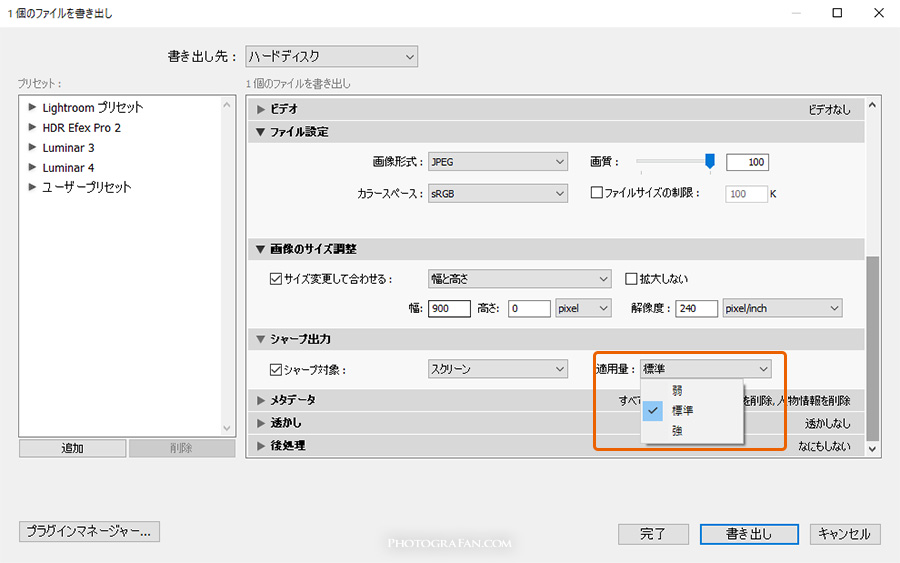
Task: Expand the 後処理 section
Action: pyautogui.click(x=261, y=446)
